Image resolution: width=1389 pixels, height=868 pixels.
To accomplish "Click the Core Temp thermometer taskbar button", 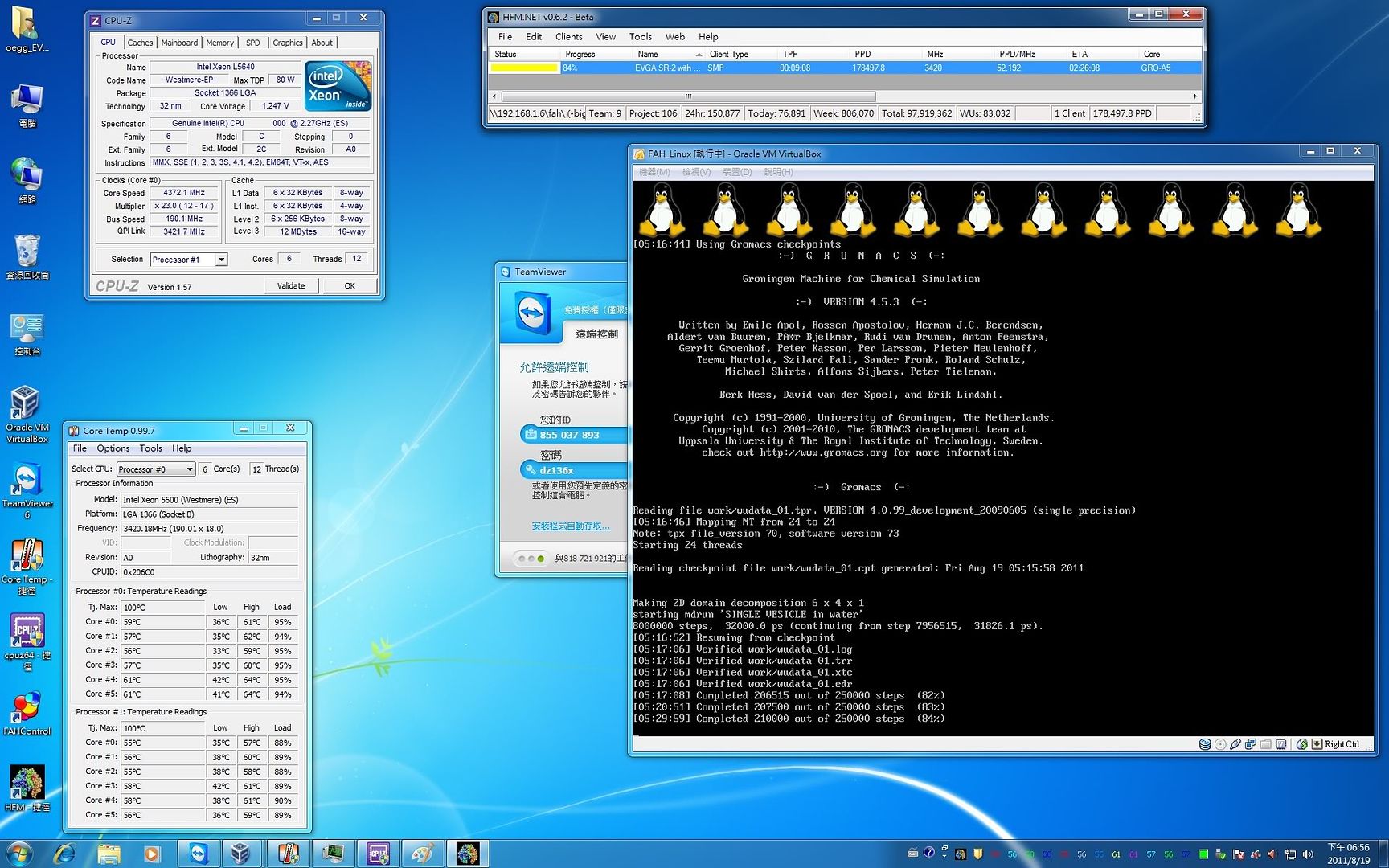I will click(x=288, y=854).
